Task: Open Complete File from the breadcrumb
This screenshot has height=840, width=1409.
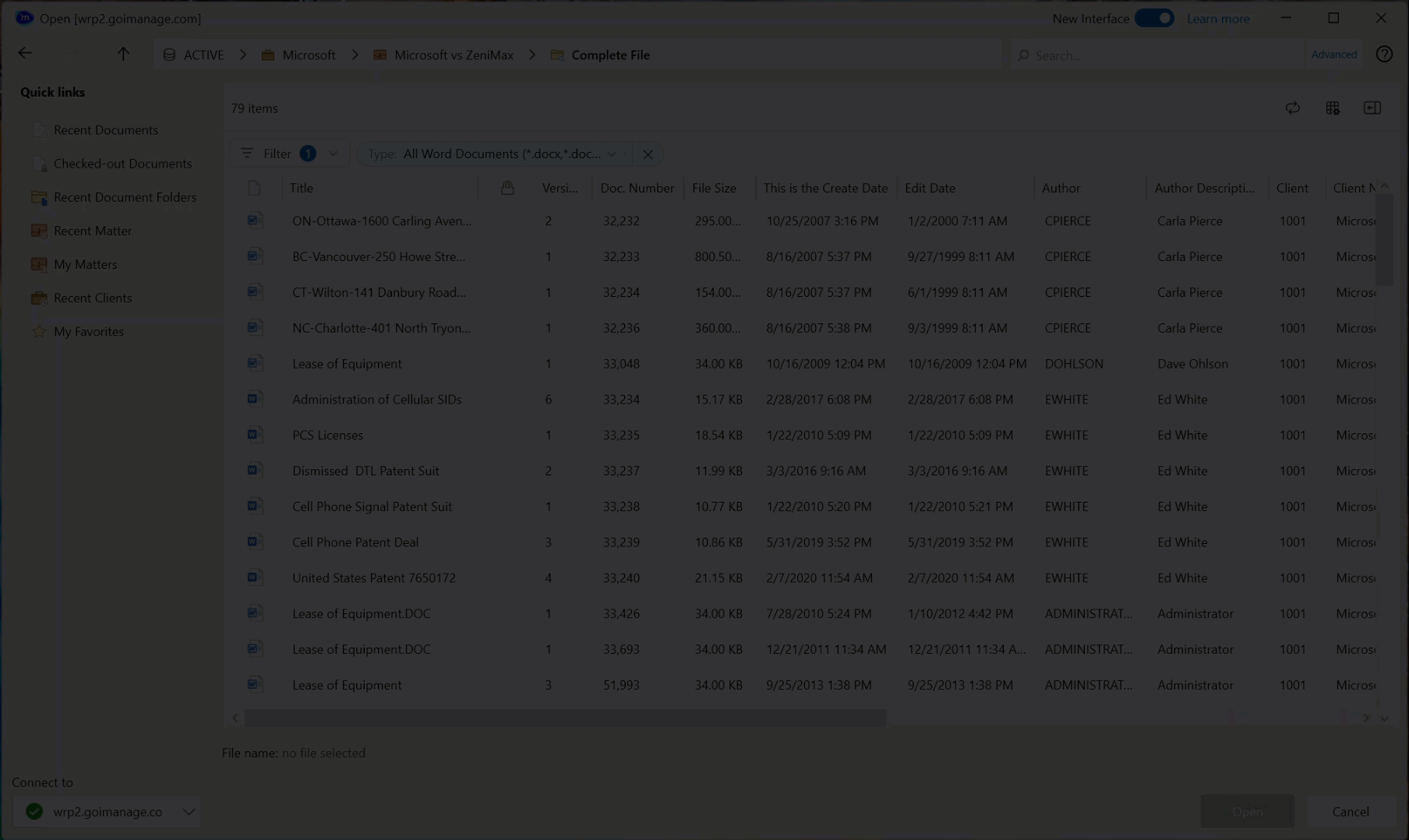Action: coord(610,55)
